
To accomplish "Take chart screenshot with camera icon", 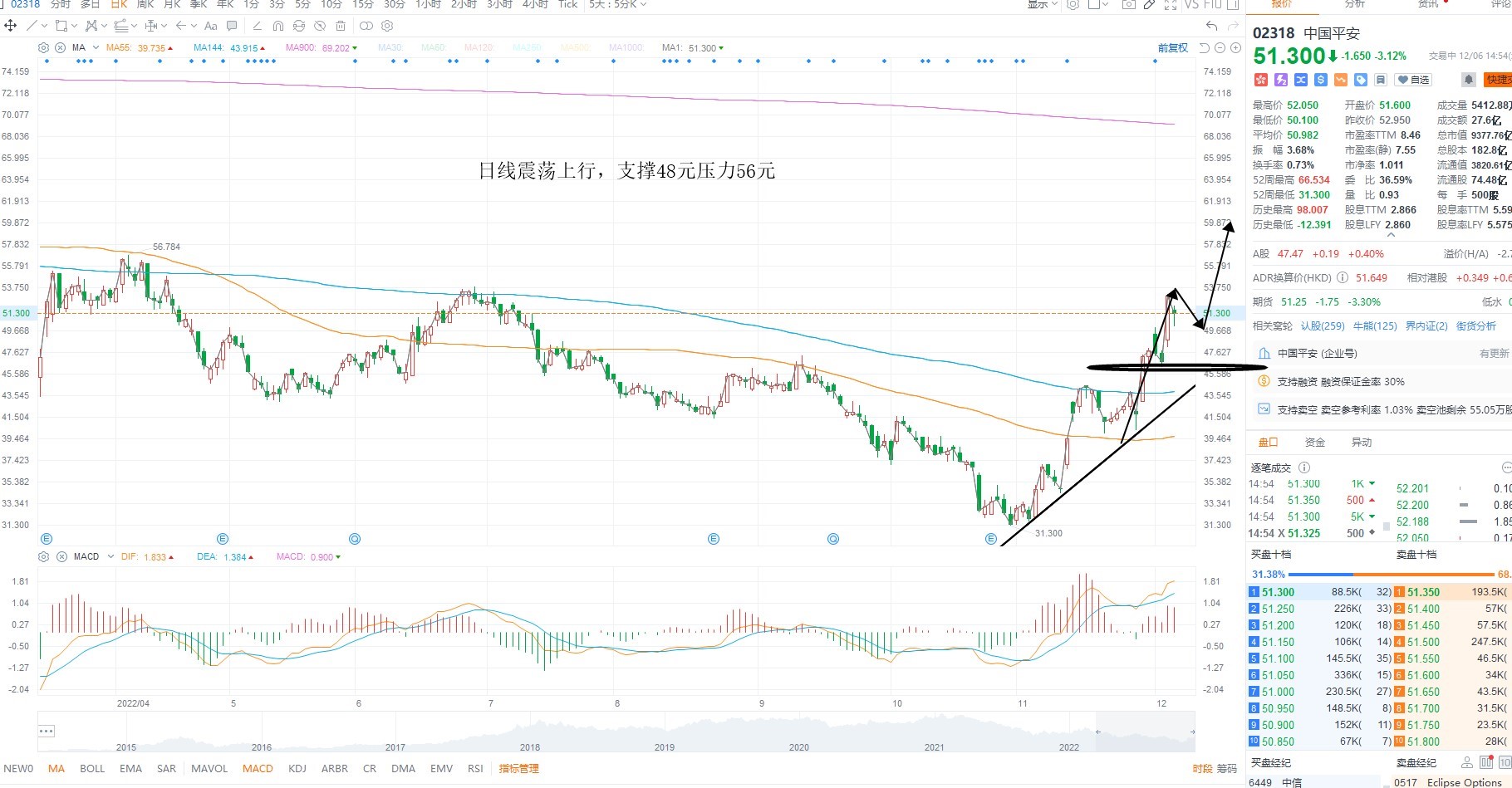I will click(x=1129, y=4).
